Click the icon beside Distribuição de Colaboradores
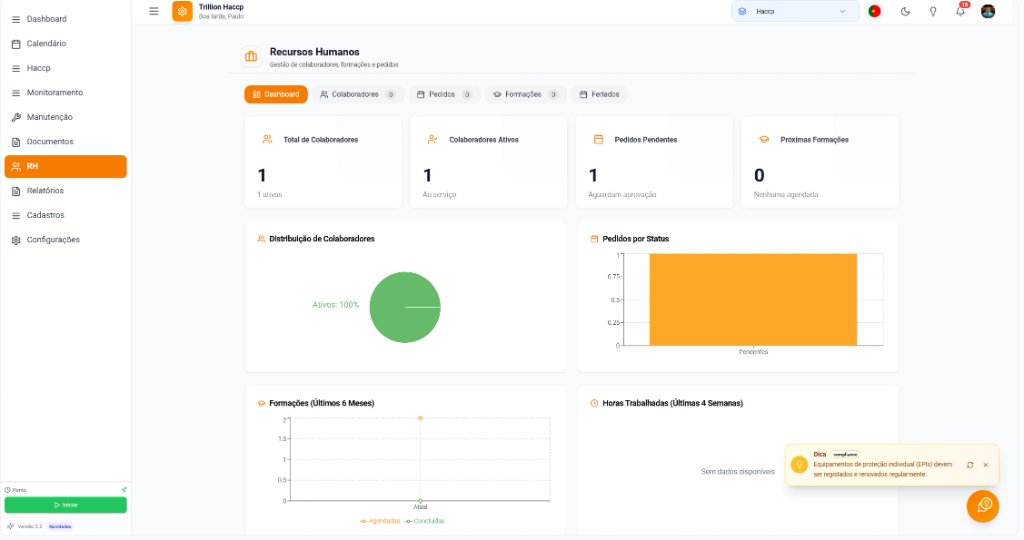This screenshot has width=1024, height=540. click(261, 239)
